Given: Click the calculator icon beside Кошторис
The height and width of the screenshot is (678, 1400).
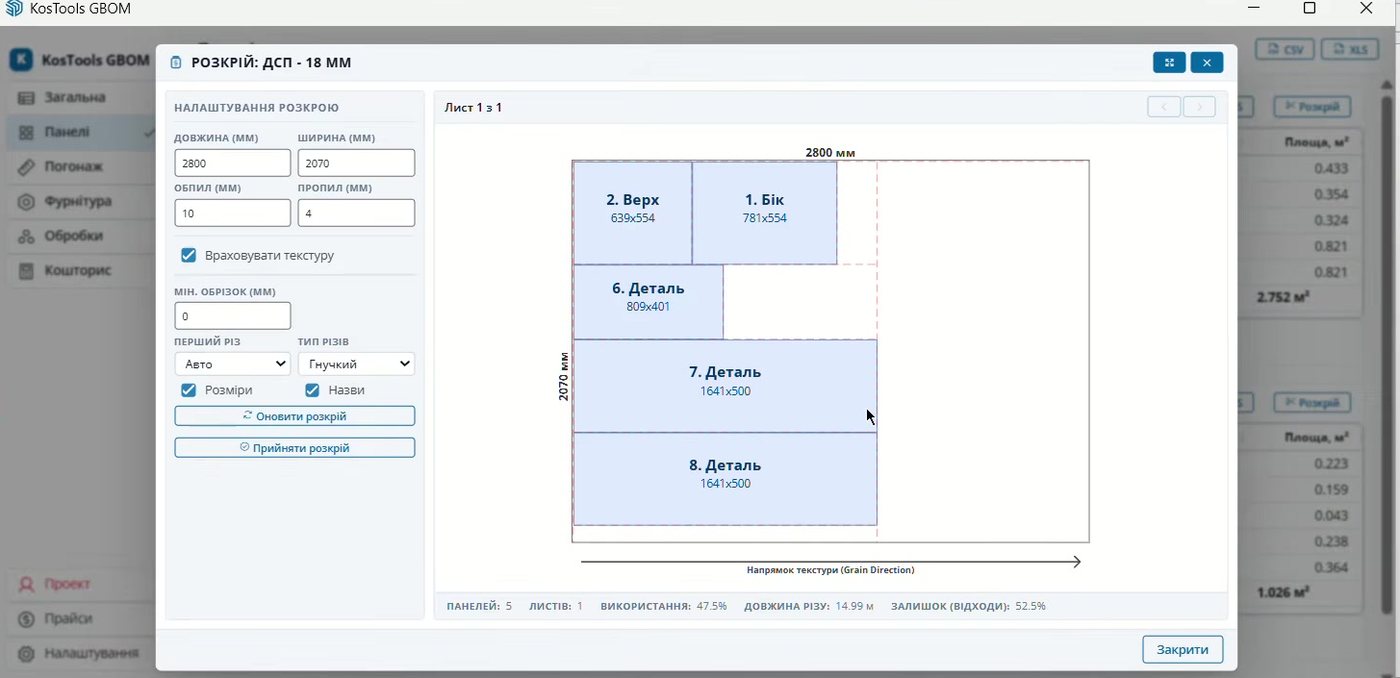Looking at the screenshot, I should point(26,271).
